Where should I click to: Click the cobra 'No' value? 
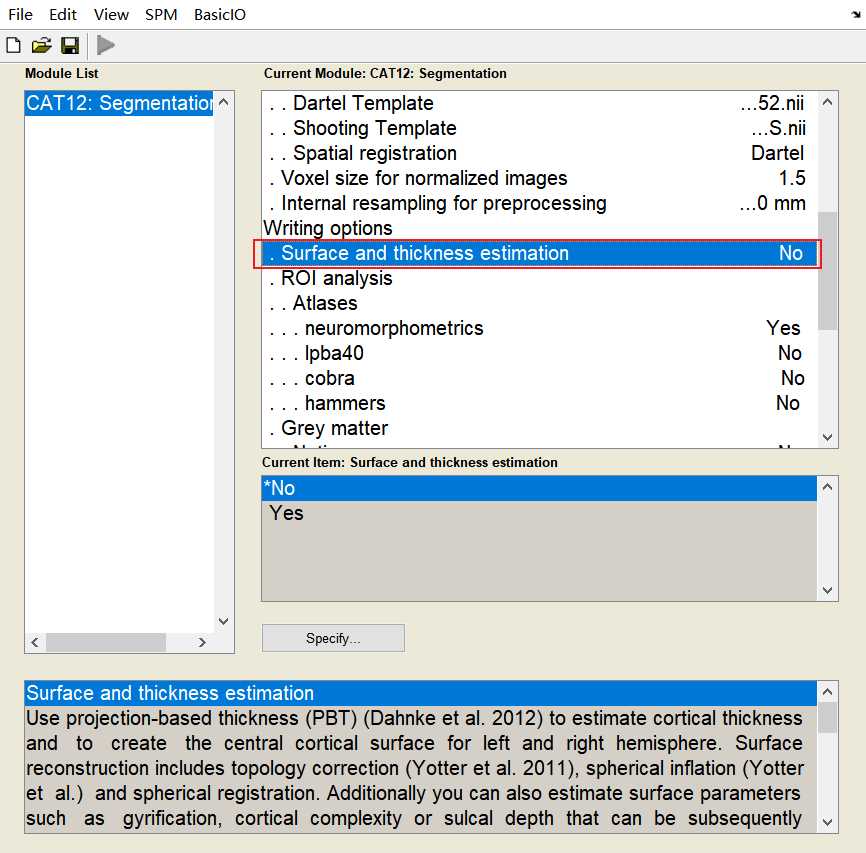[793, 378]
